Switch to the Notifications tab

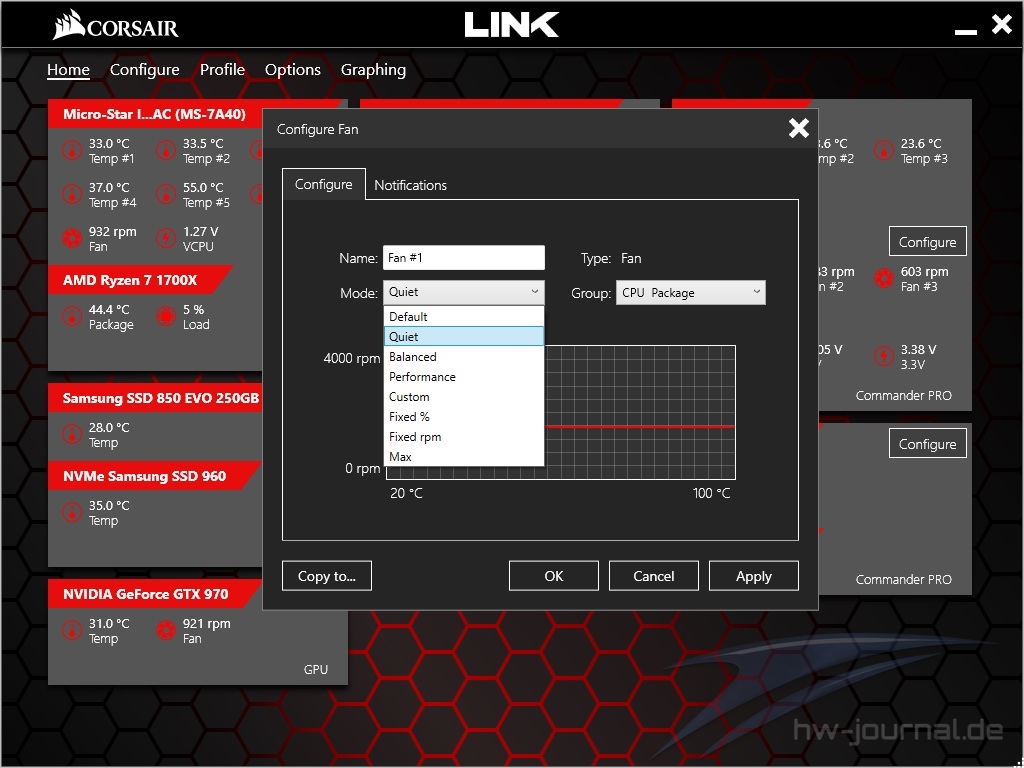pos(410,185)
